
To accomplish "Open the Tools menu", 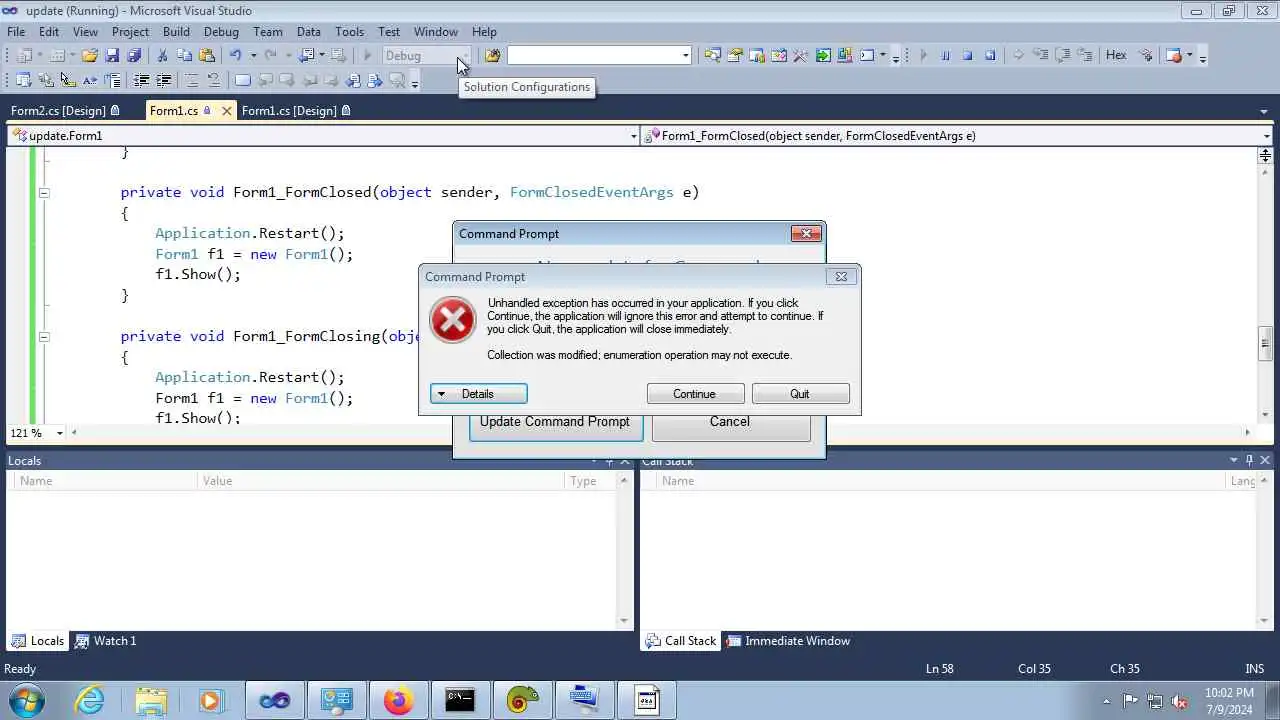I will pyautogui.click(x=349, y=32).
